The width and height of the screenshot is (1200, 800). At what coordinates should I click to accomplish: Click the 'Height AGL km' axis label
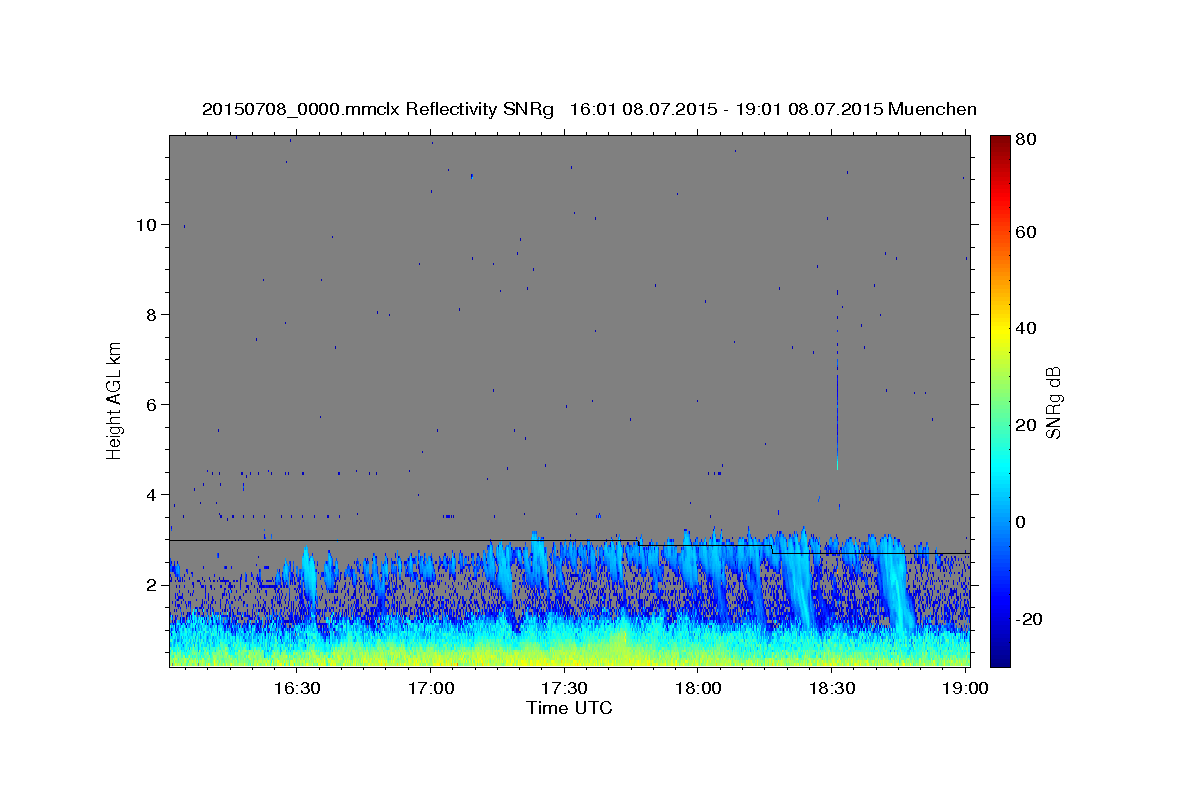tap(114, 400)
